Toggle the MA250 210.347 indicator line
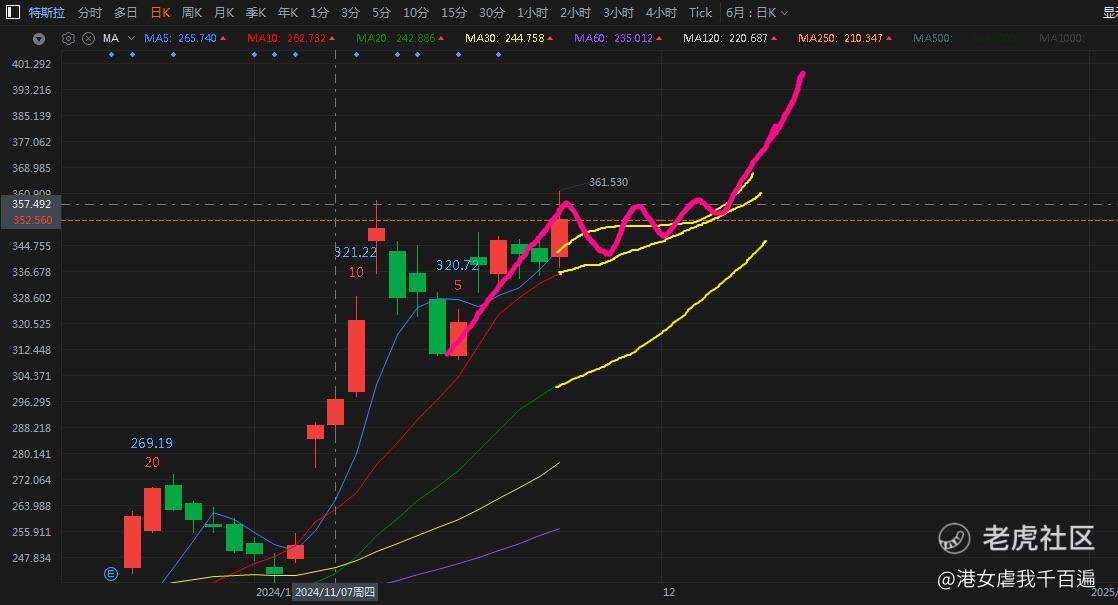The height and width of the screenshot is (605, 1118). tap(845, 38)
